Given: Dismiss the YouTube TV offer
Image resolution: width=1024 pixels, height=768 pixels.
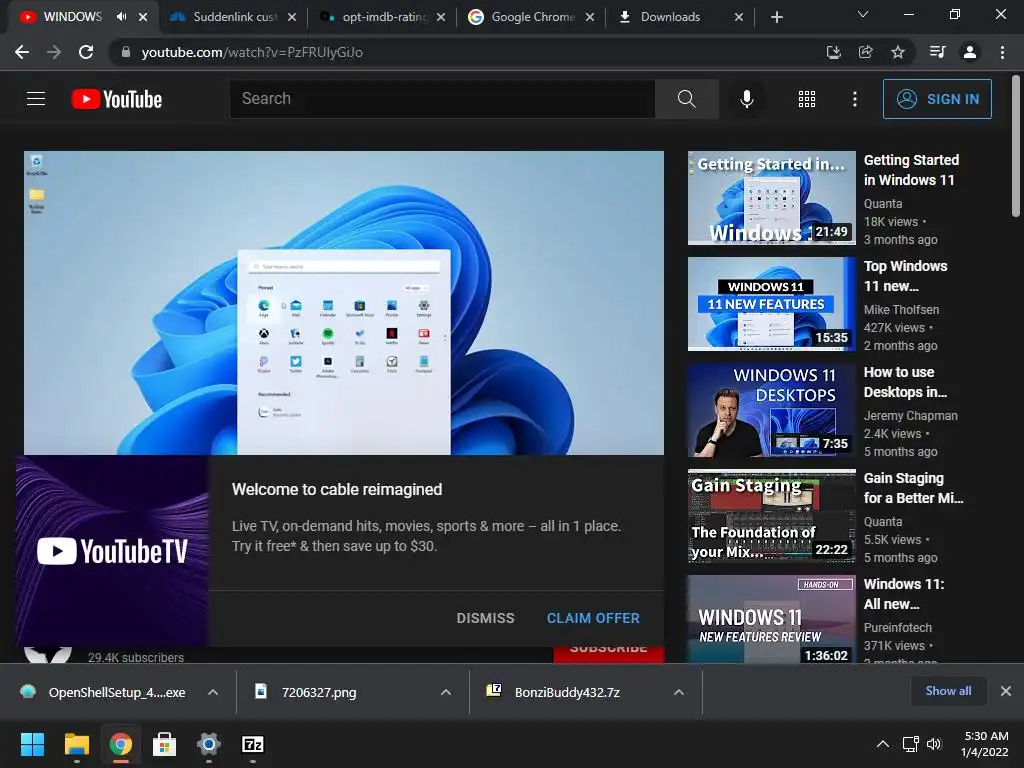Looking at the screenshot, I should coord(485,618).
